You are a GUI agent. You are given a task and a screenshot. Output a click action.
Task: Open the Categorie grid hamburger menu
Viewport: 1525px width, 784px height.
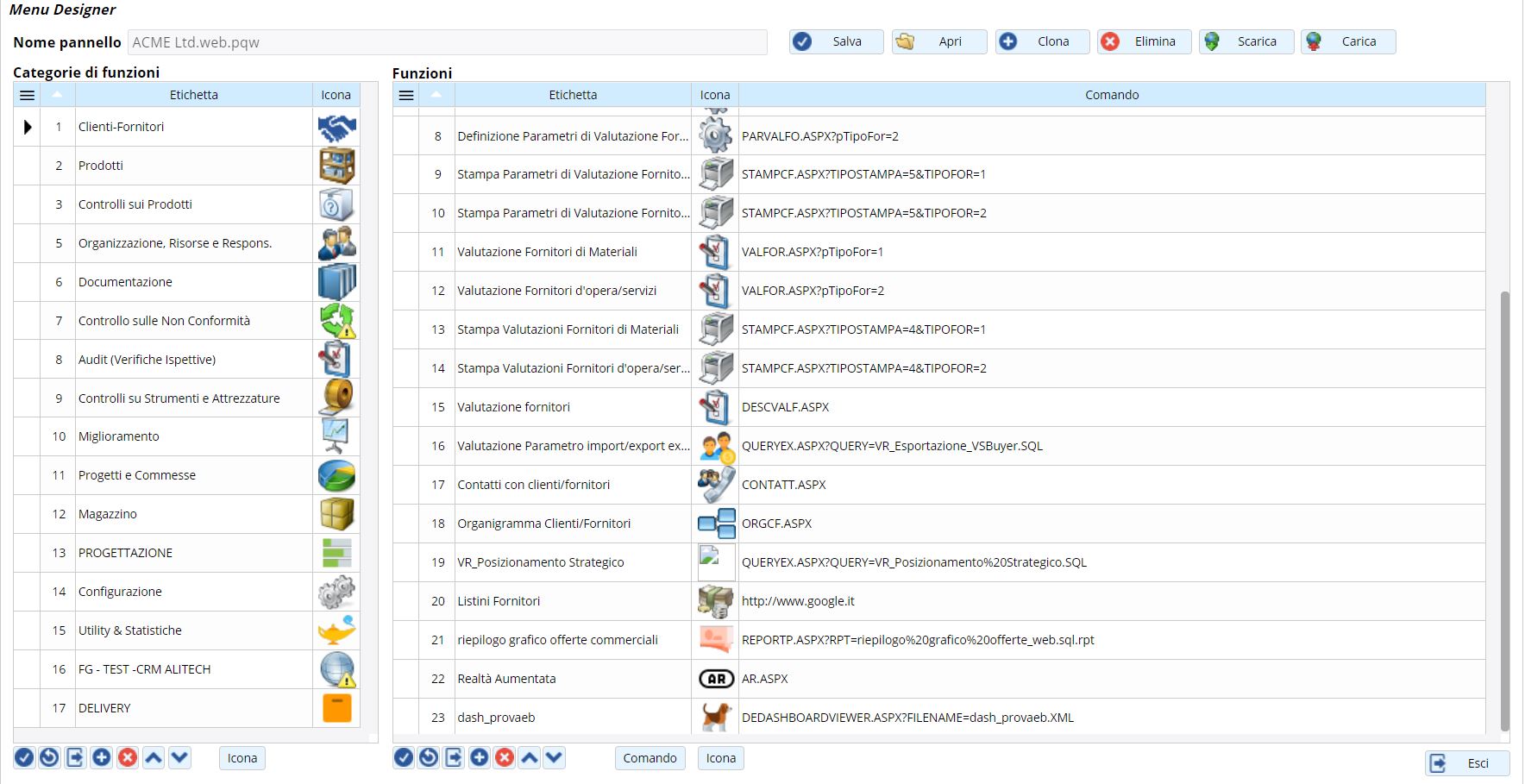click(x=27, y=95)
